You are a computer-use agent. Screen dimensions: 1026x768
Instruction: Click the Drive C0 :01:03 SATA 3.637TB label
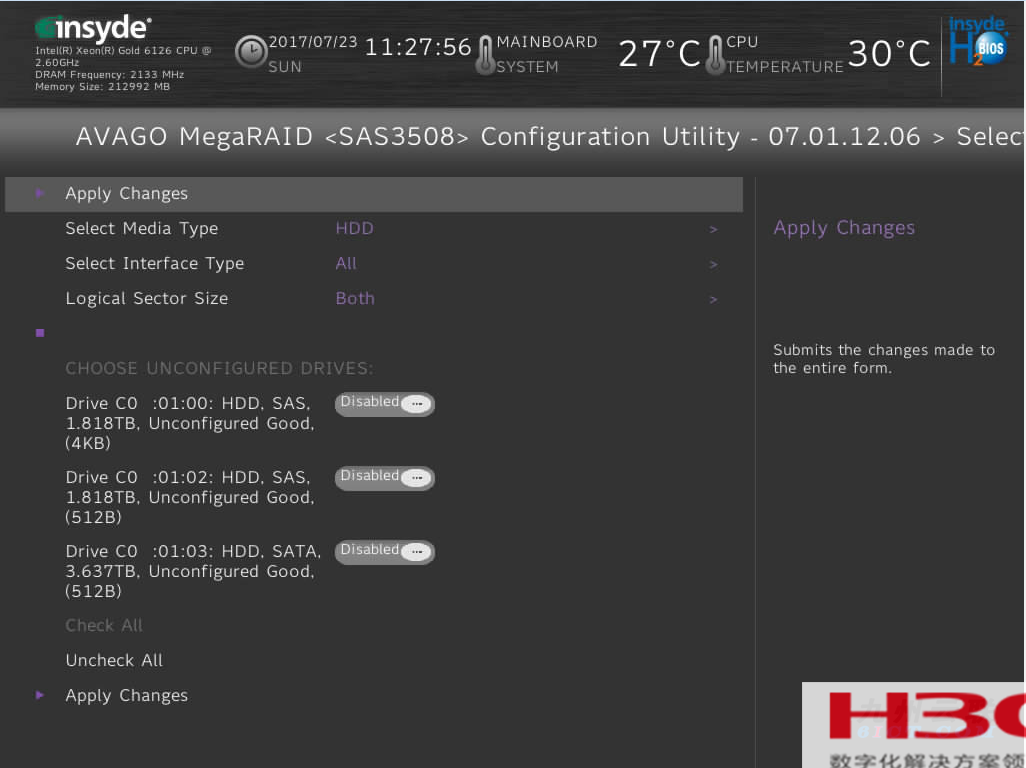coord(194,570)
